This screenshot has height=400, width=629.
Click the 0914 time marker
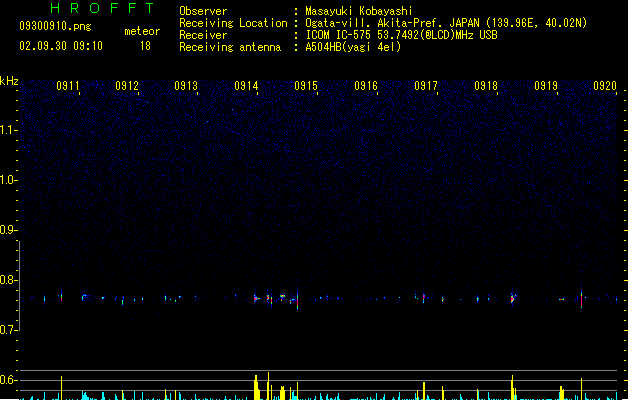[x=246, y=86]
